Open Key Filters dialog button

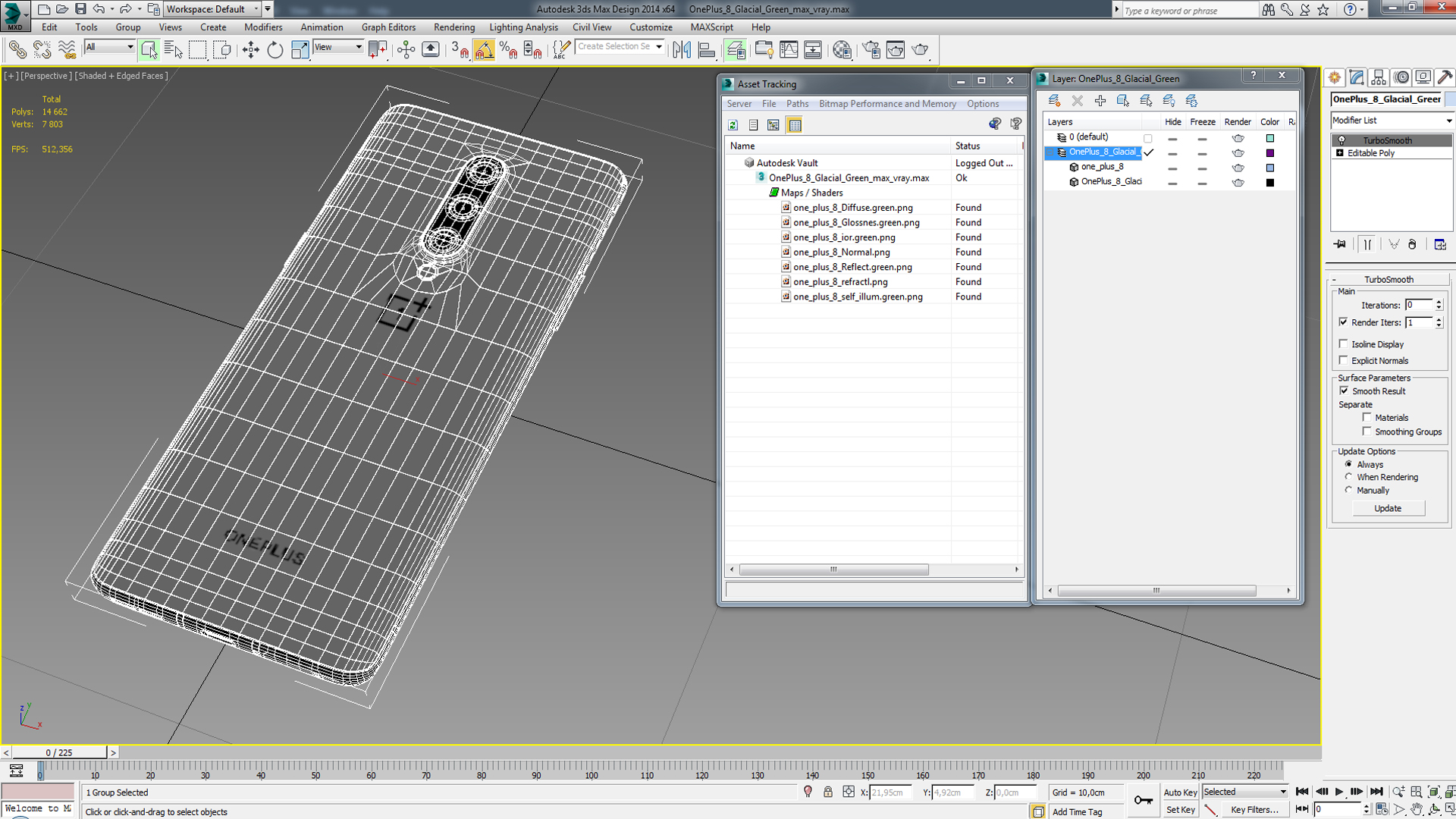pyautogui.click(x=1254, y=810)
